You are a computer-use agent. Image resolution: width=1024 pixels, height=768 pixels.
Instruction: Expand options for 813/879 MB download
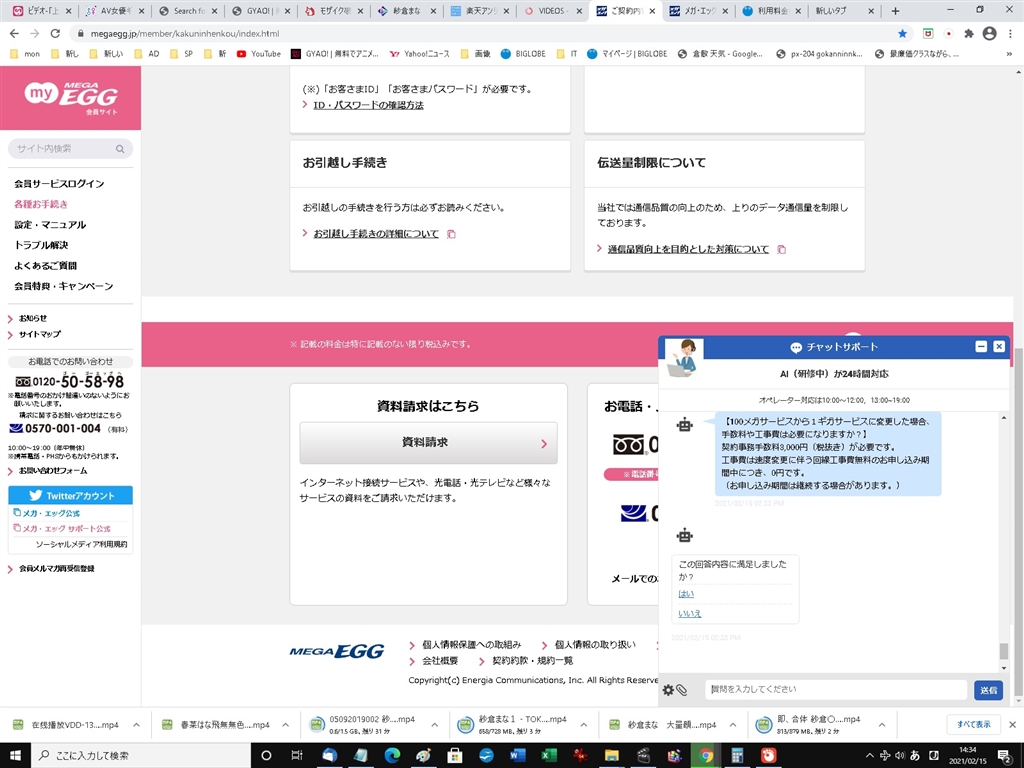click(882, 725)
